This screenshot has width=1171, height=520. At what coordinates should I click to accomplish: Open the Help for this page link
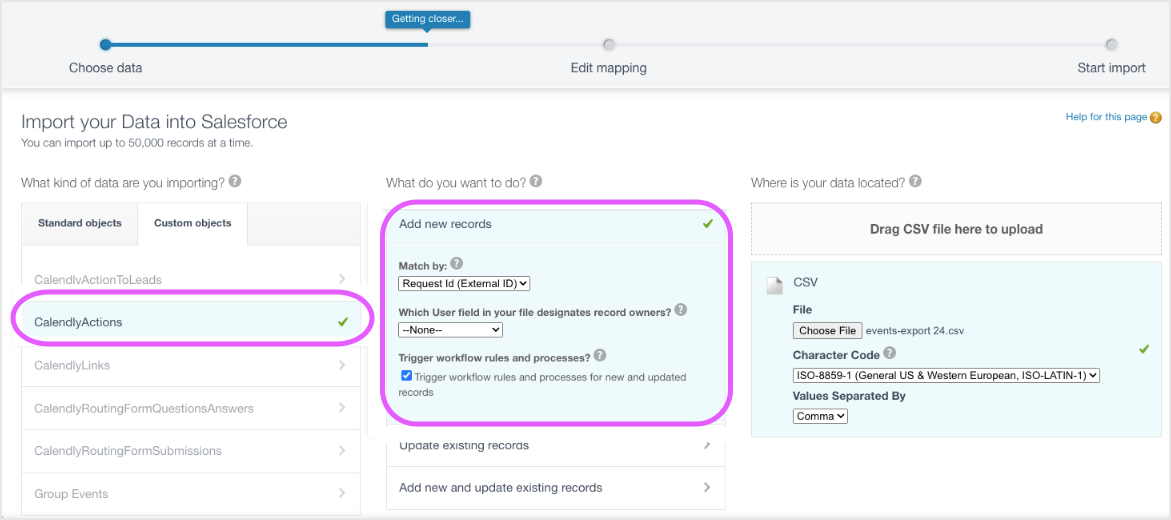[x=1106, y=118]
